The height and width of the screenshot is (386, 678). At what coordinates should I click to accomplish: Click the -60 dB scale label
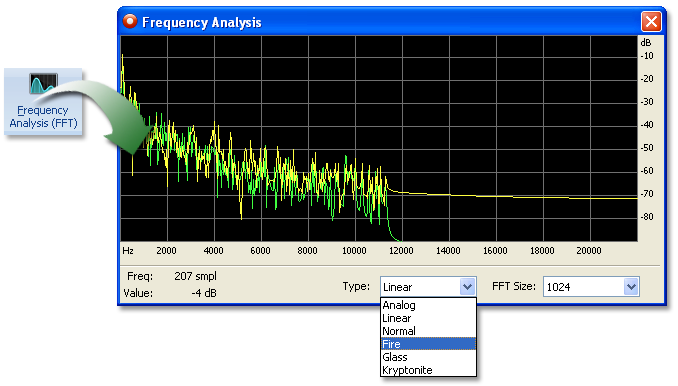coord(647,171)
